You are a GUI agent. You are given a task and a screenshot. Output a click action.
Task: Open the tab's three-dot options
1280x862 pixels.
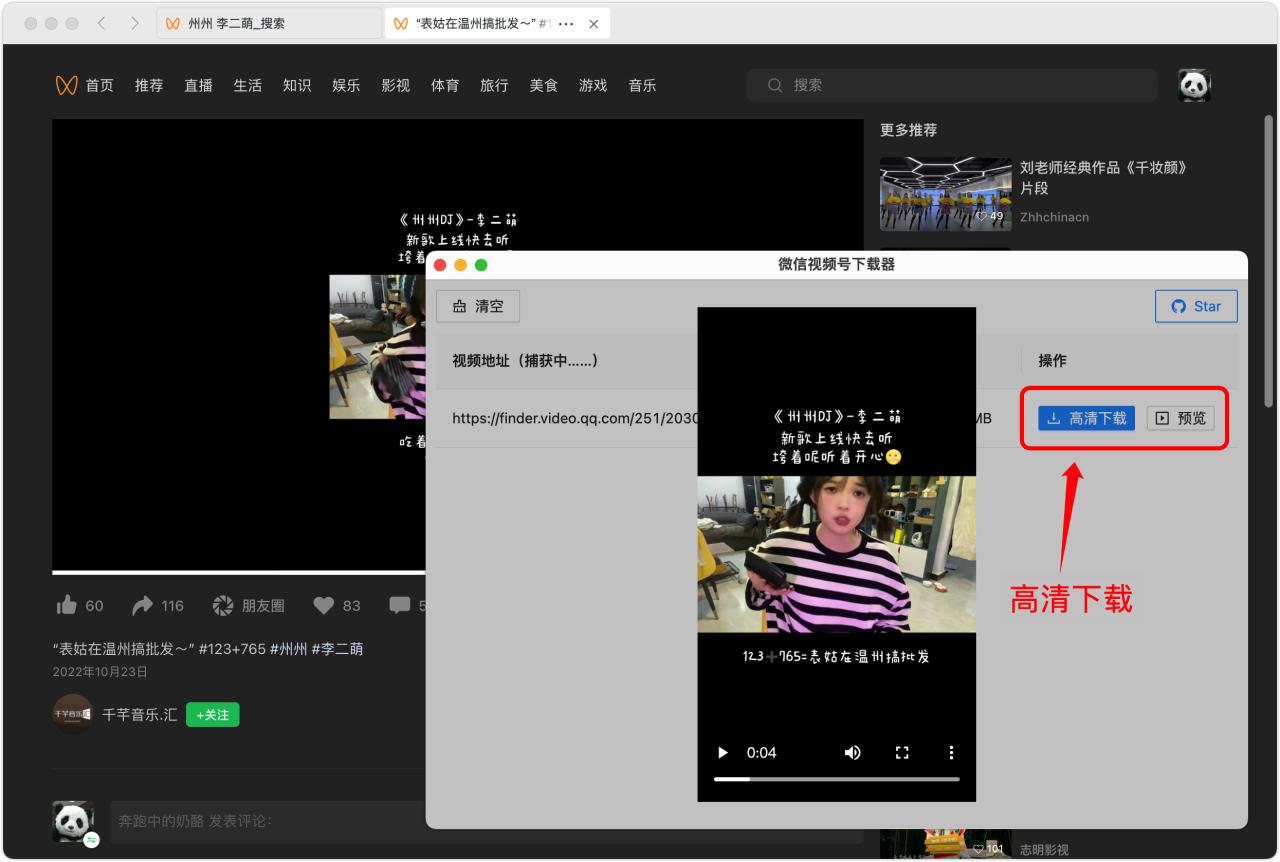point(566,23)
